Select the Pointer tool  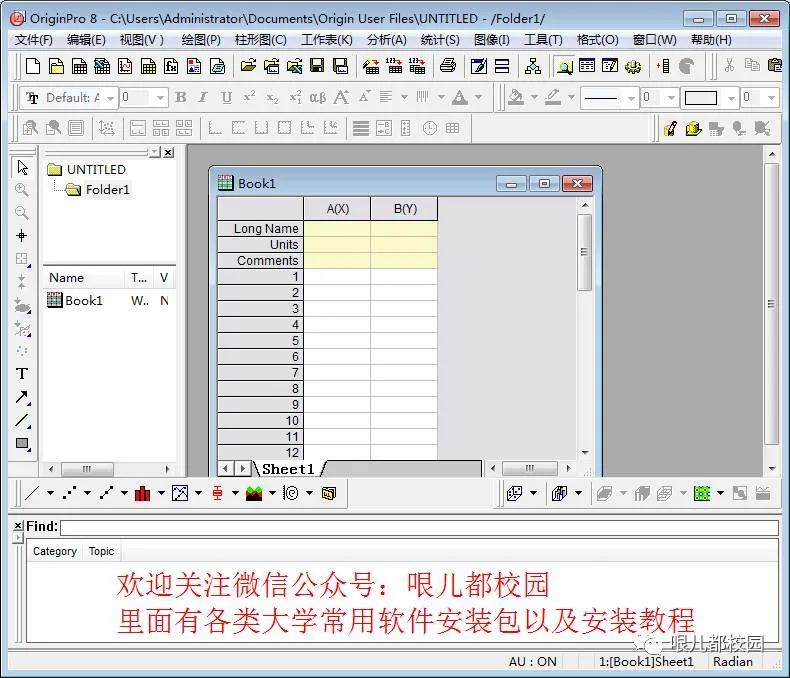(x=22, y=167)
